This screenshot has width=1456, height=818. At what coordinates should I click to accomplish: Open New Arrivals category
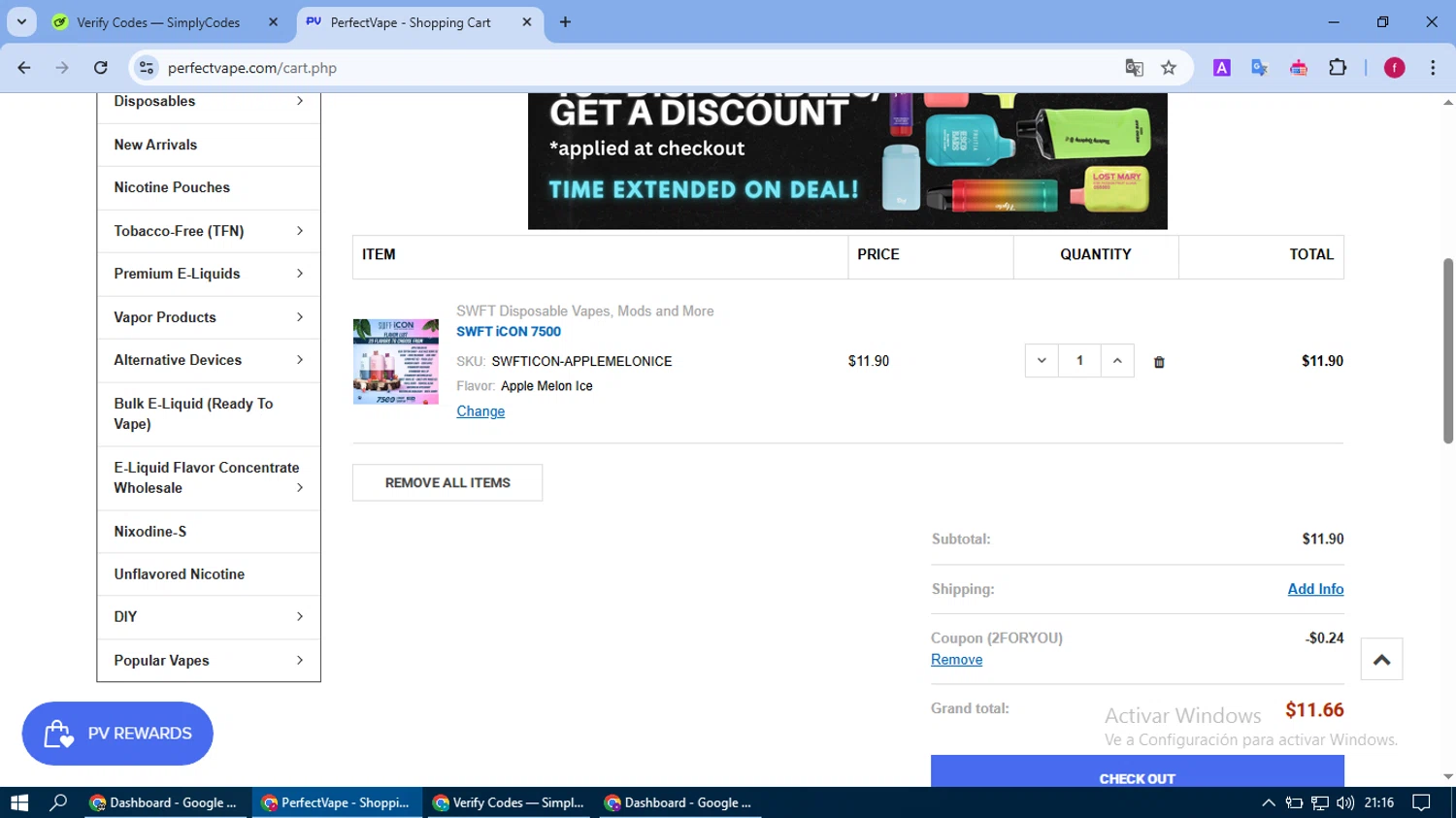point(155,145)
